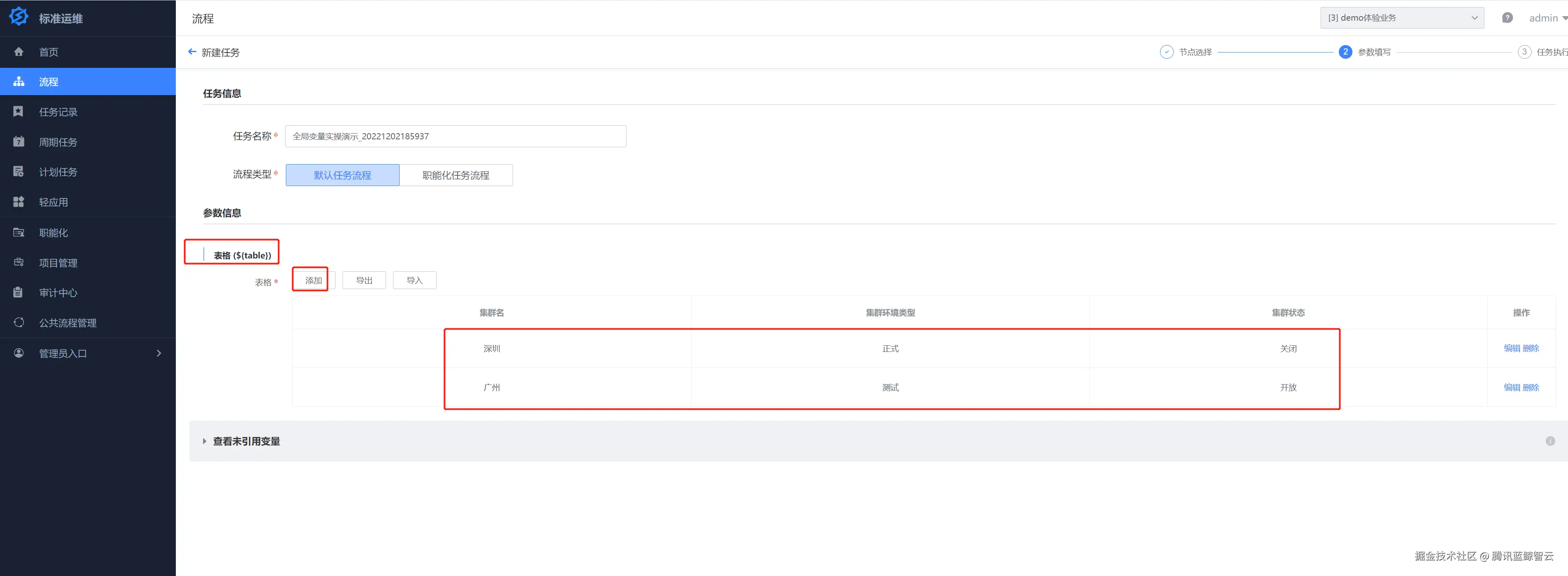
Task: Click the help question mark icon
Action: click(x=1506, y=18)
